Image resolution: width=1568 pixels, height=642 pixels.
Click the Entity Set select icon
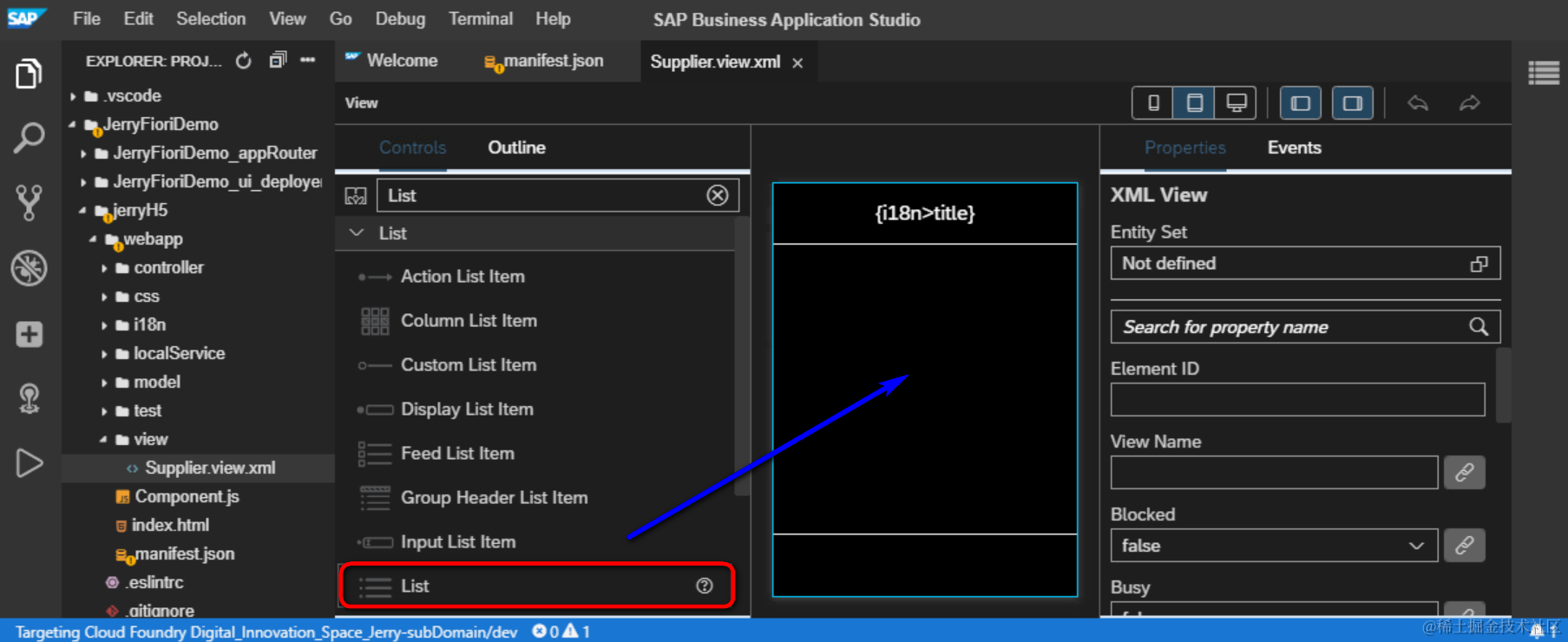click(1479, 264)
